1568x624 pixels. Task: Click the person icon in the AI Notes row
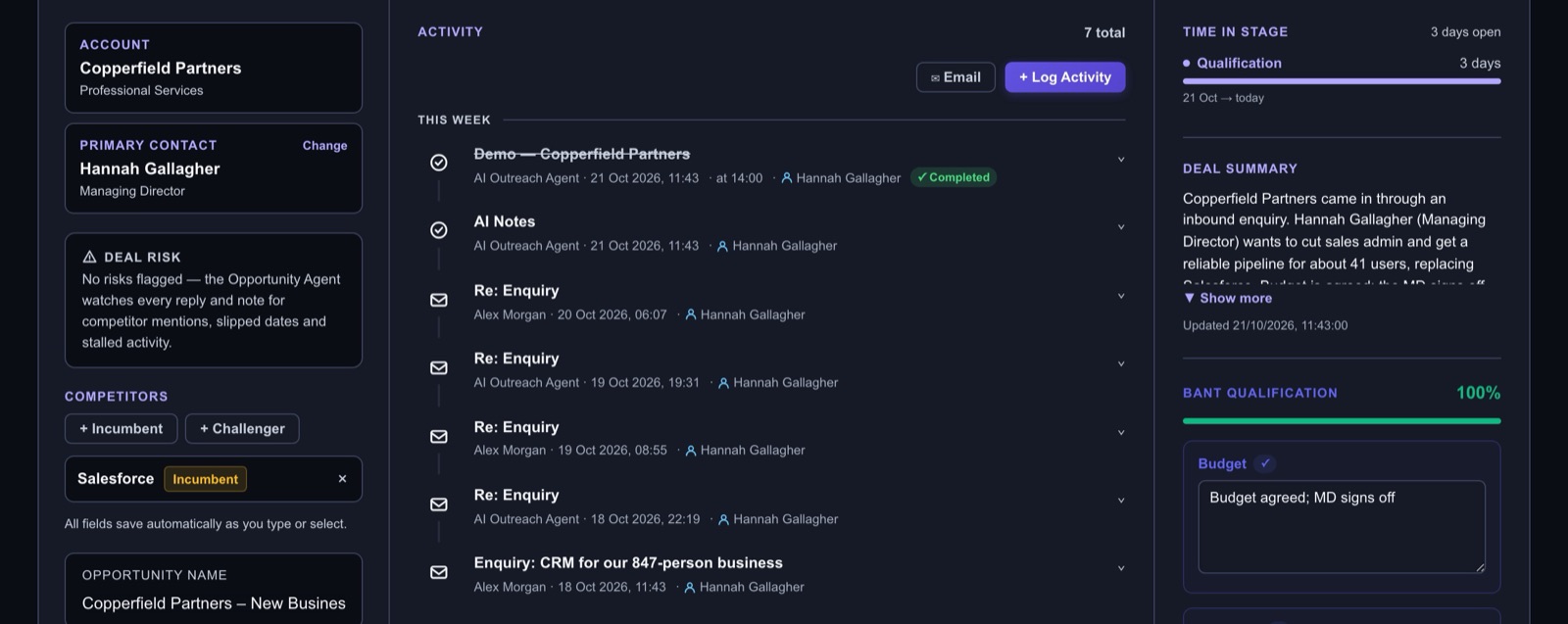pyautogui.click(x=722, y=246)
